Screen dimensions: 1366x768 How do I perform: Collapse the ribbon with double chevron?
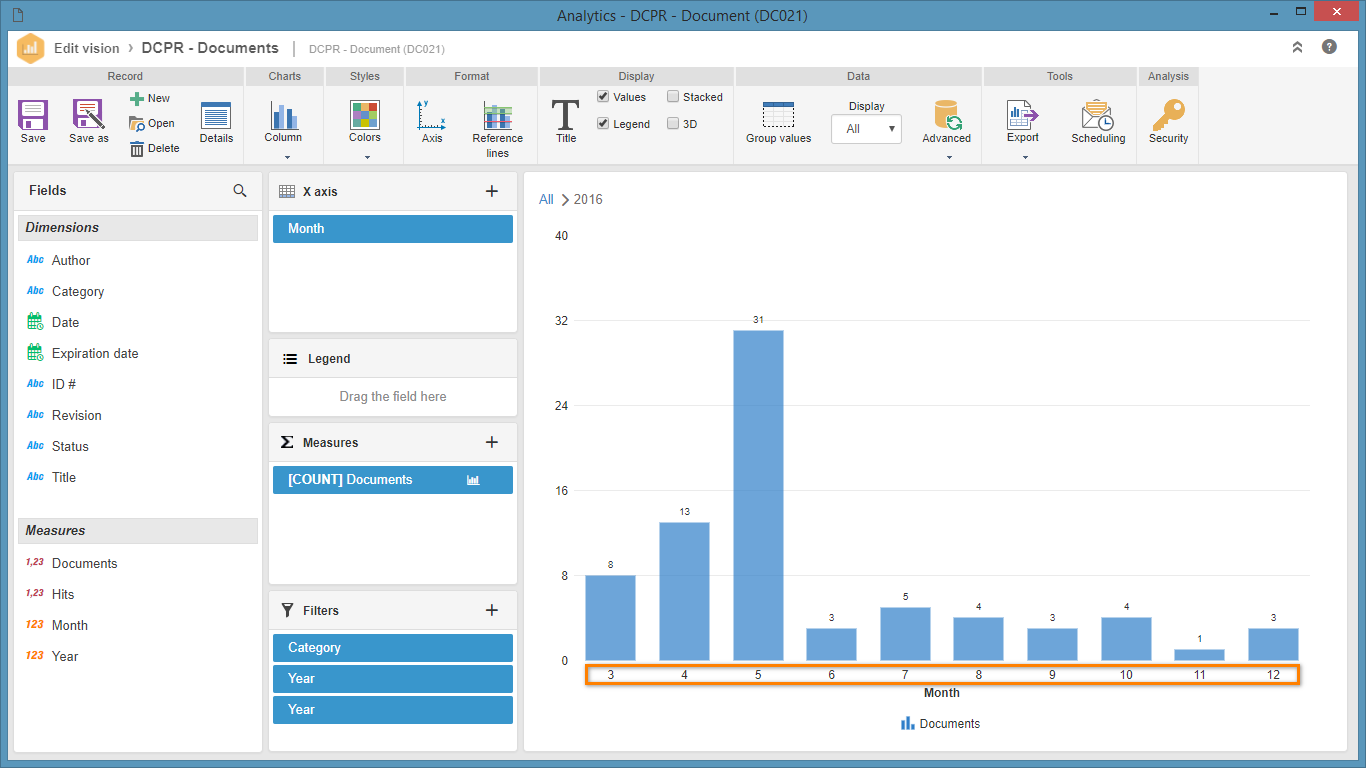(x=1297, y=47)
